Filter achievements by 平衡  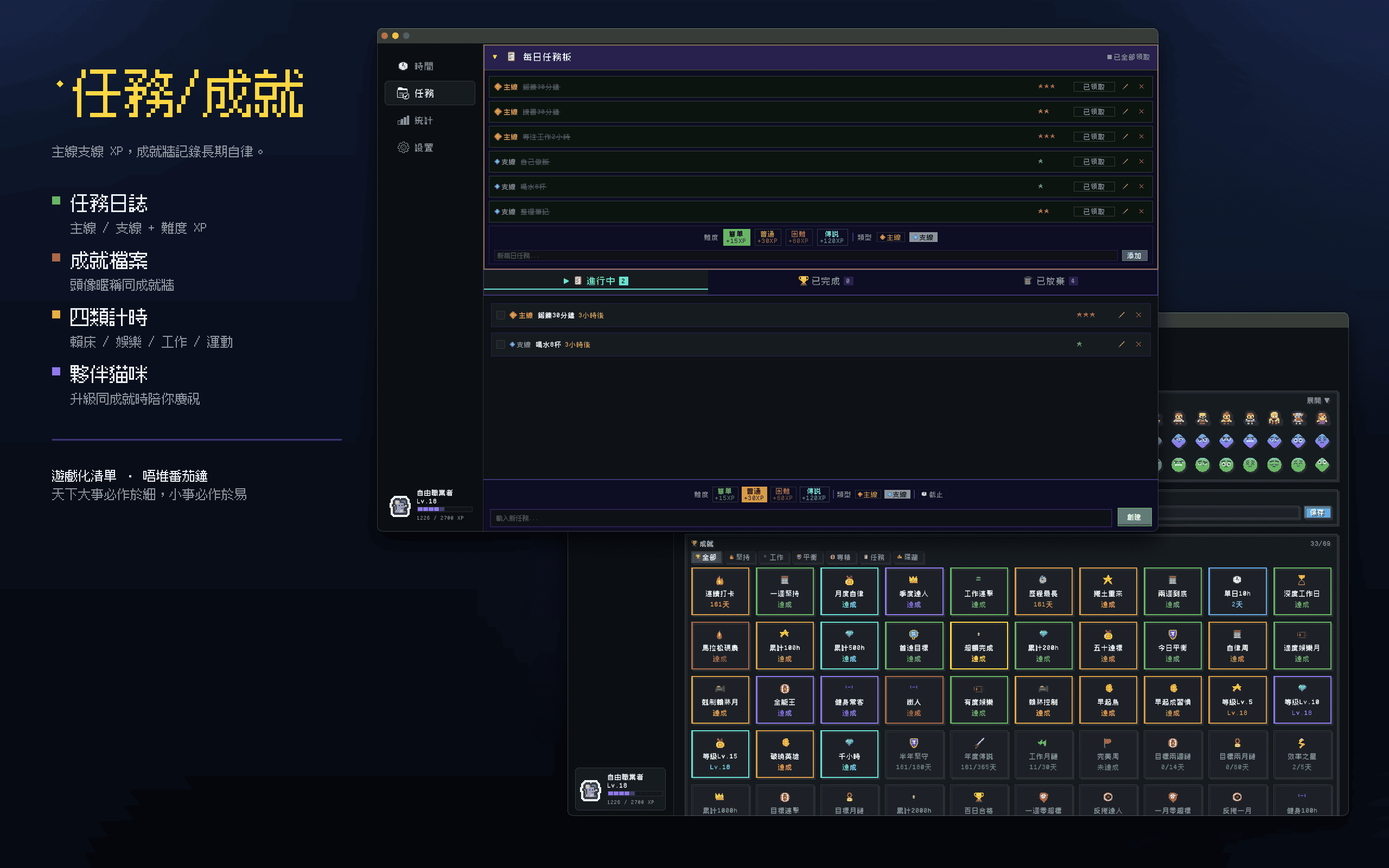[806, 558]
